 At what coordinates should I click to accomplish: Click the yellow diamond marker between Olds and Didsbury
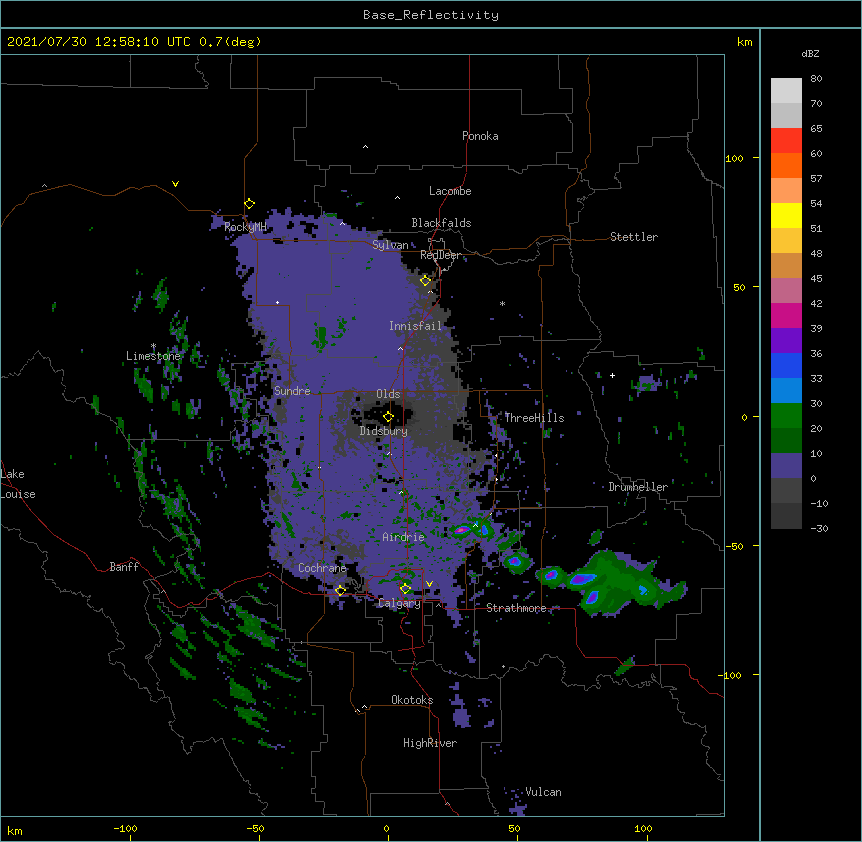[389, 417]
